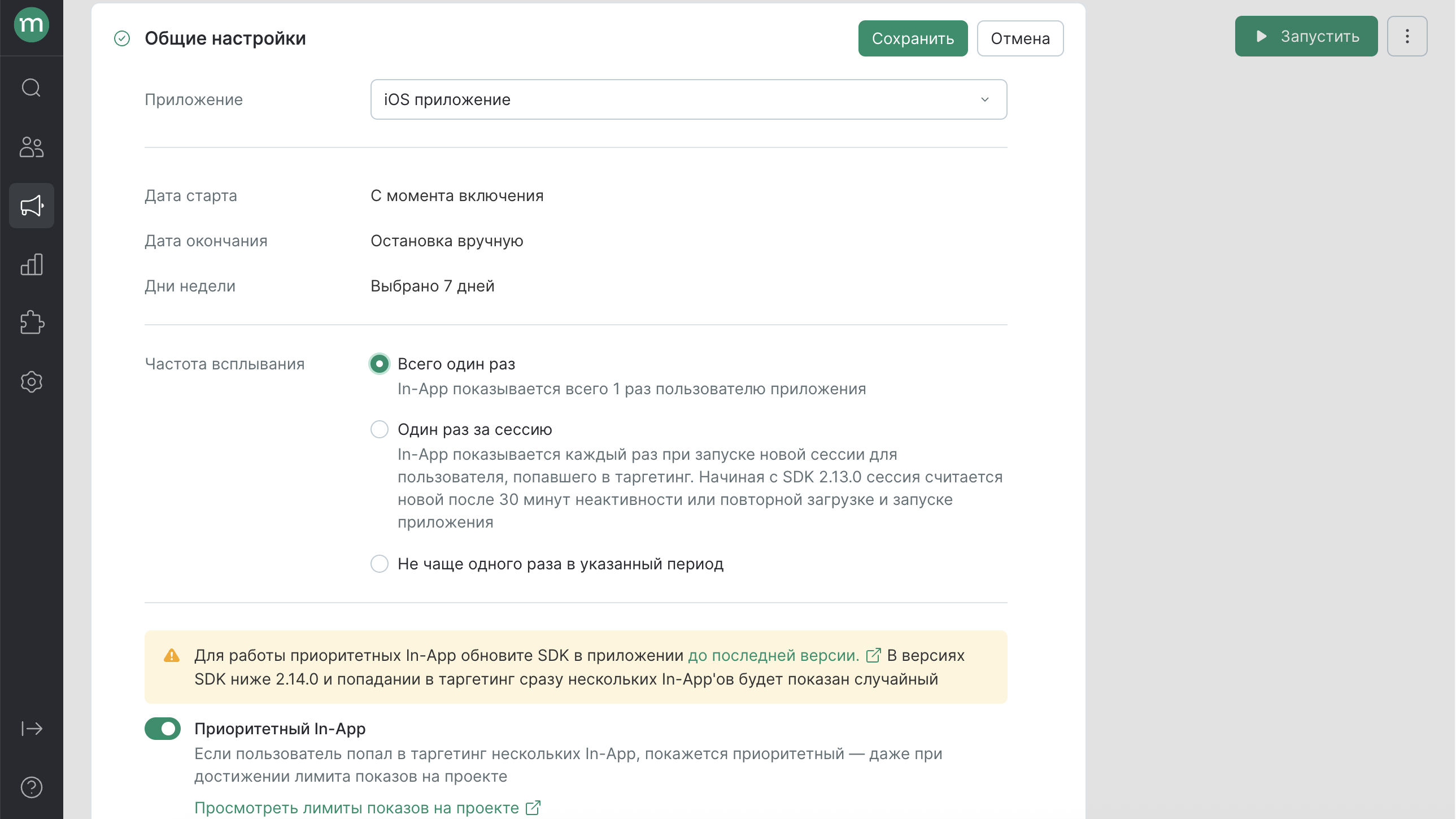Open the three-dot more options menu

coord(1407,37)
